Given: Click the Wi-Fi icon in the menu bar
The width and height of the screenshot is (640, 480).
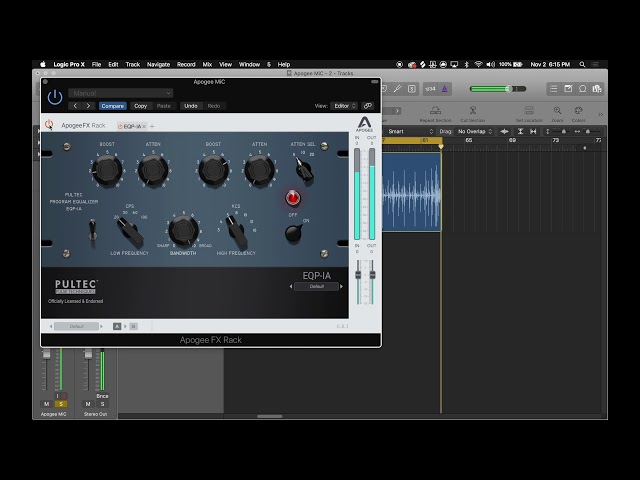Looking at the screenshot, I should point(478,64).
